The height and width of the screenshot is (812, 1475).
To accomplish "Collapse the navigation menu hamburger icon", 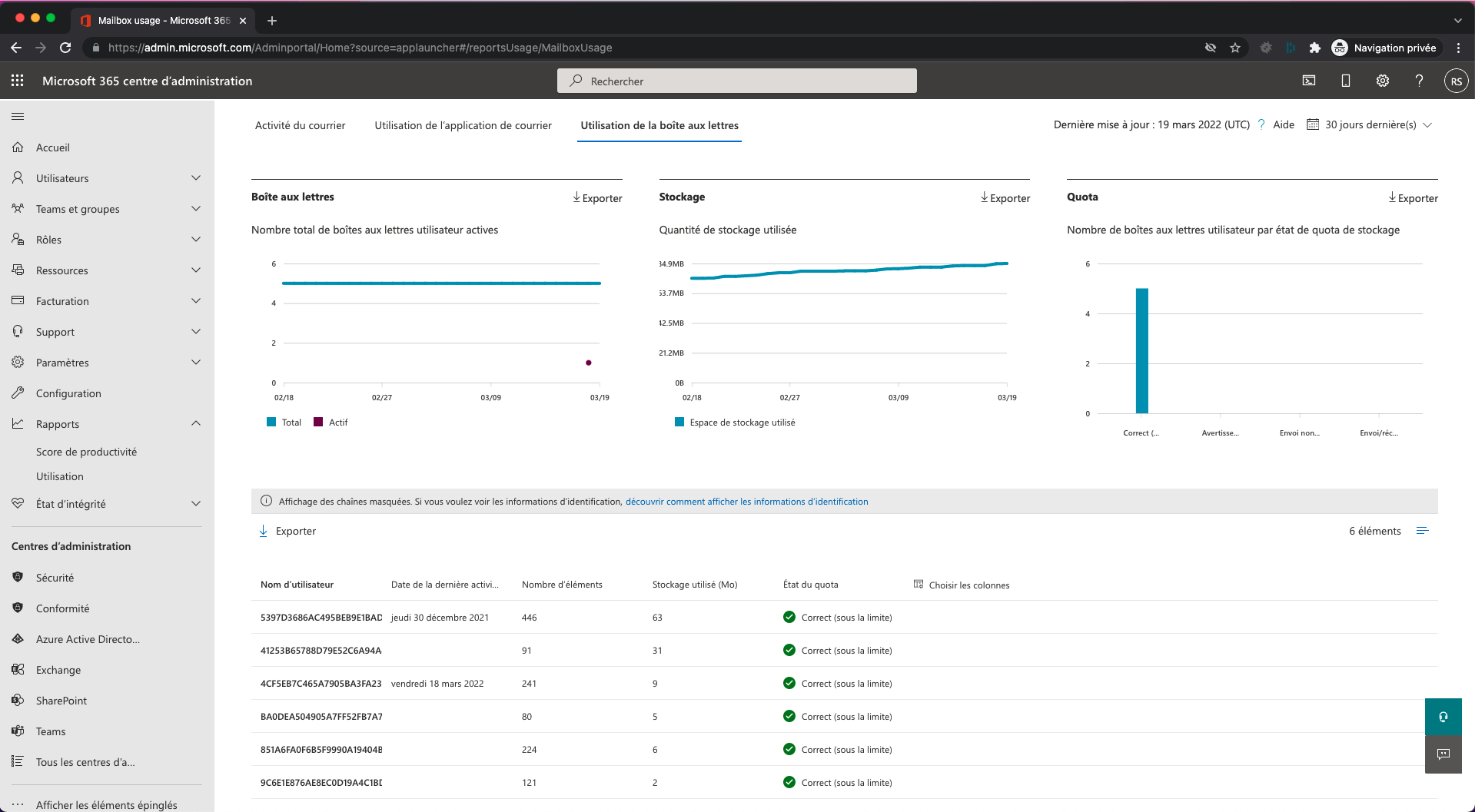I will pyautogui.click(x=18, y=117).
